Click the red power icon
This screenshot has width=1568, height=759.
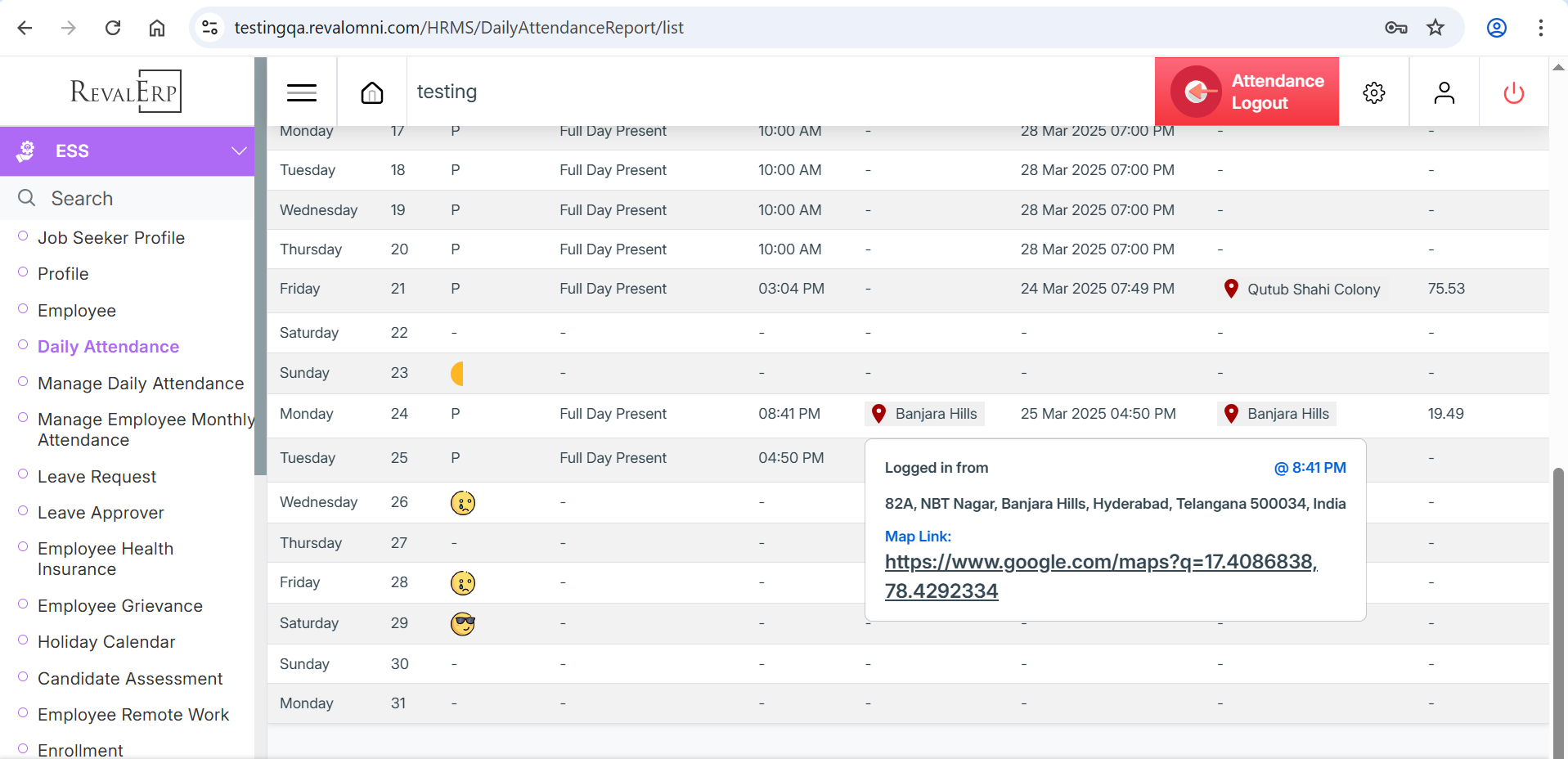point(1513,92)
